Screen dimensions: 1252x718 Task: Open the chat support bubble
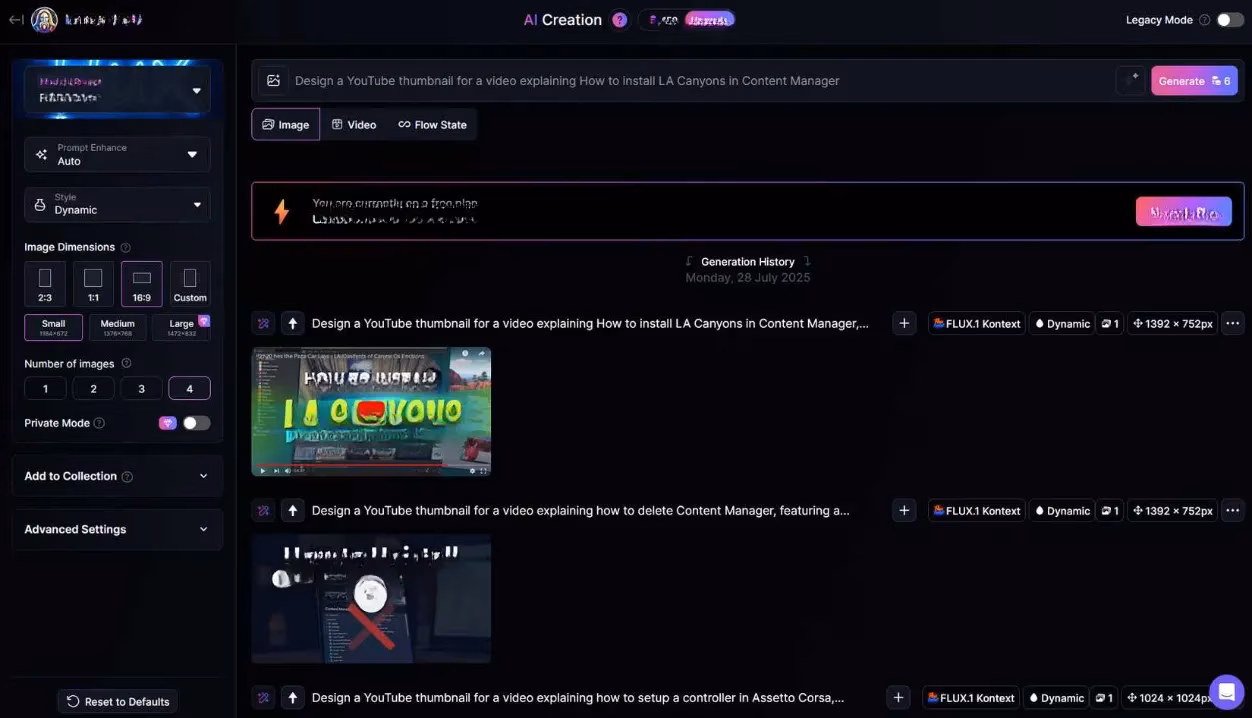pyautogui.click(x=1226, y=691)
